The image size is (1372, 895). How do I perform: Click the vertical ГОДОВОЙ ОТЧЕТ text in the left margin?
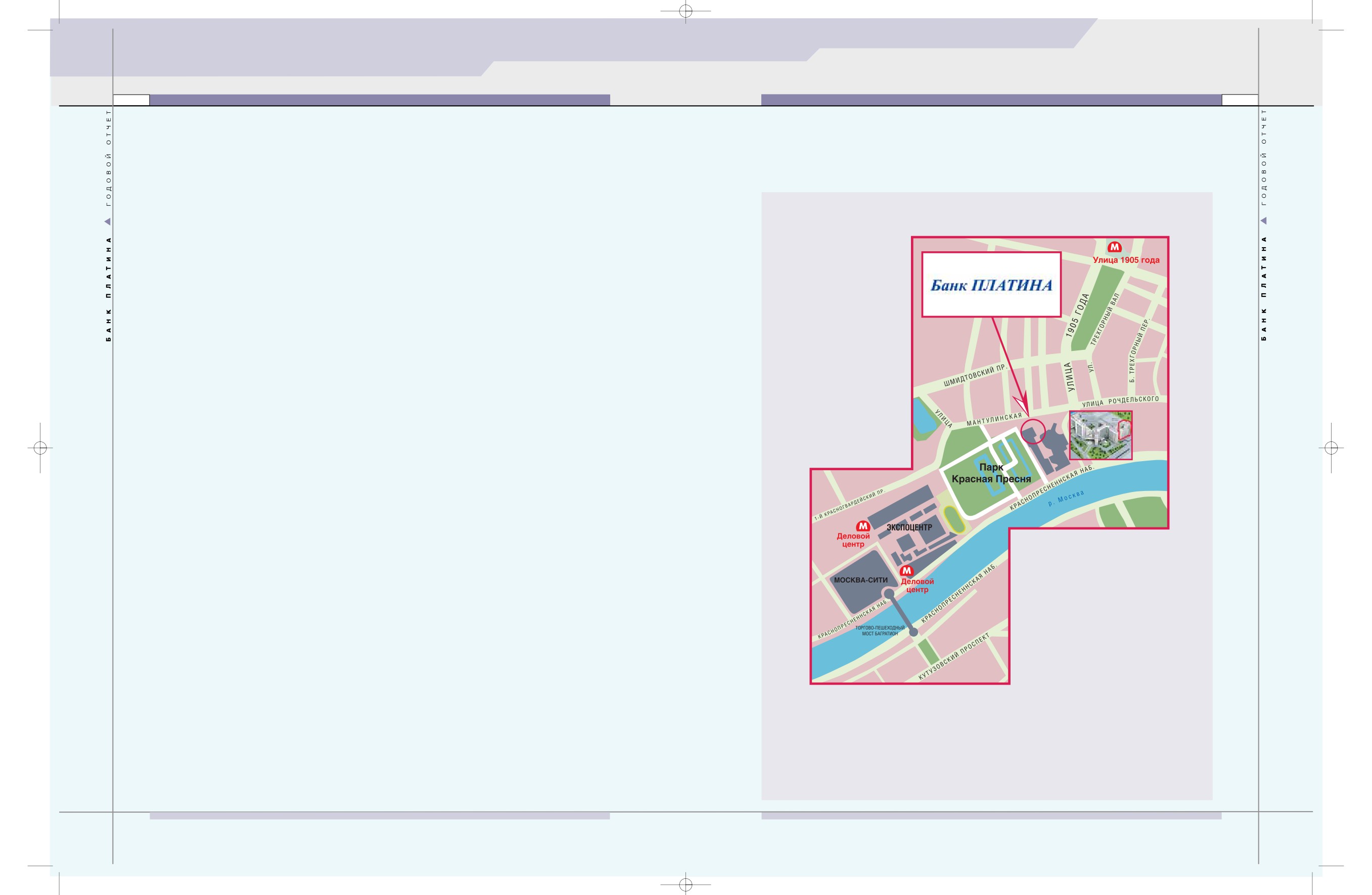coord(108,157)
